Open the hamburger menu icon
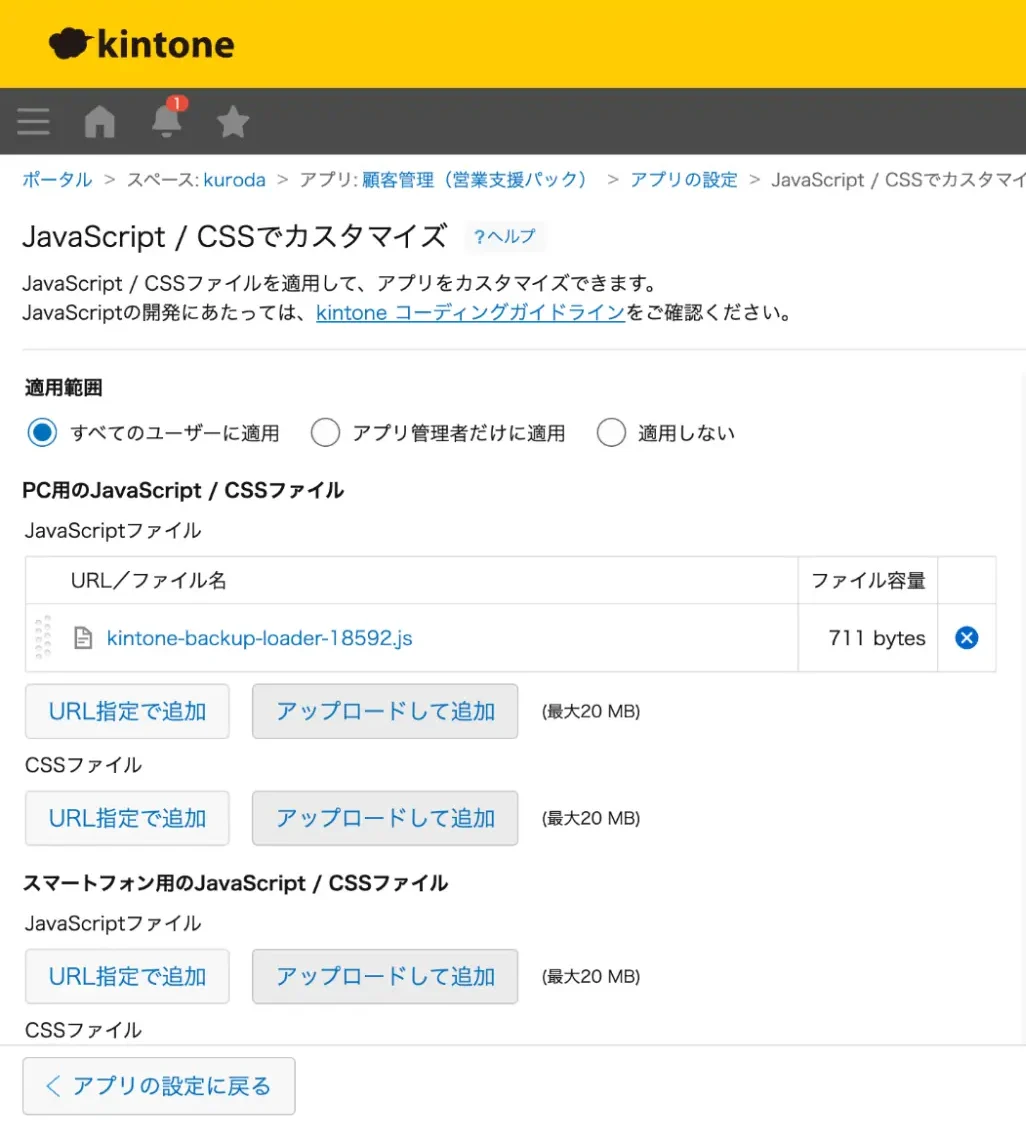 point(34,121)
